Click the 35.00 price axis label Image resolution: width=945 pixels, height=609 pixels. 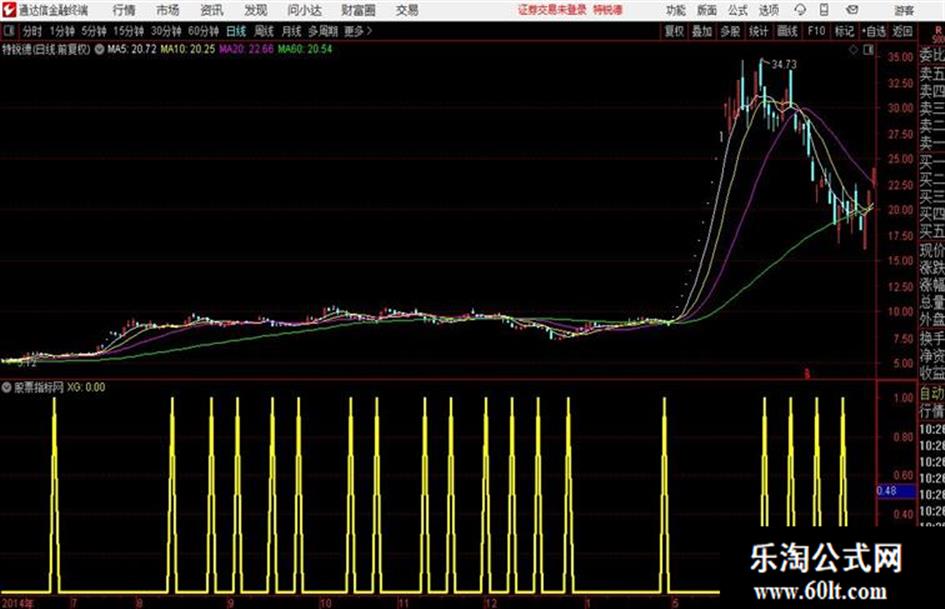point(900,57)
